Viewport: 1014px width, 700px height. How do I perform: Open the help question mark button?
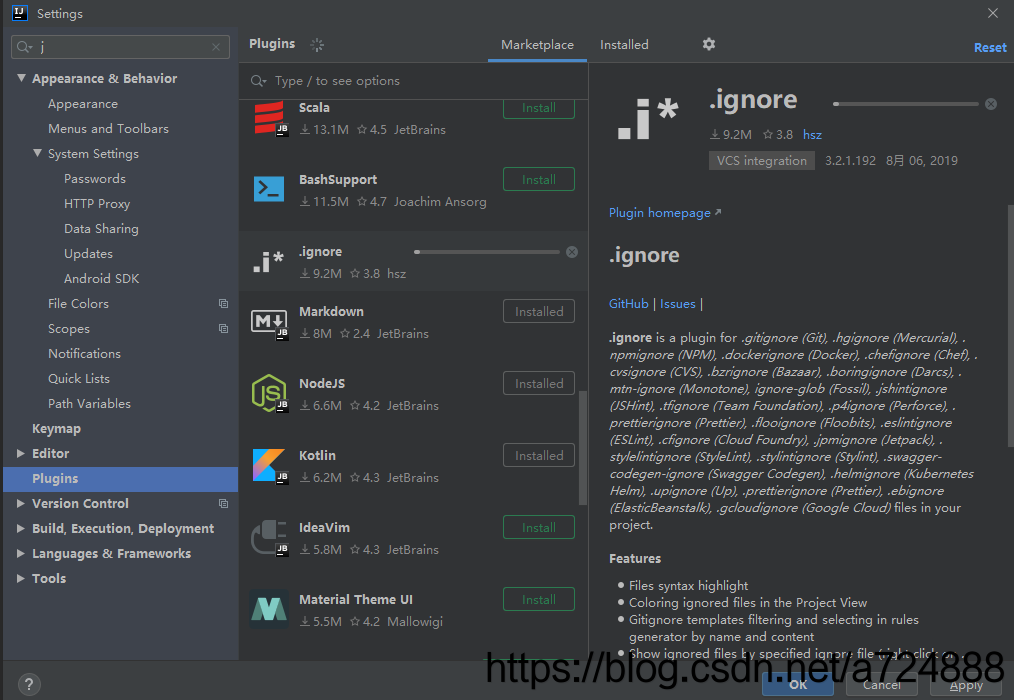click(x=29, y=684)
